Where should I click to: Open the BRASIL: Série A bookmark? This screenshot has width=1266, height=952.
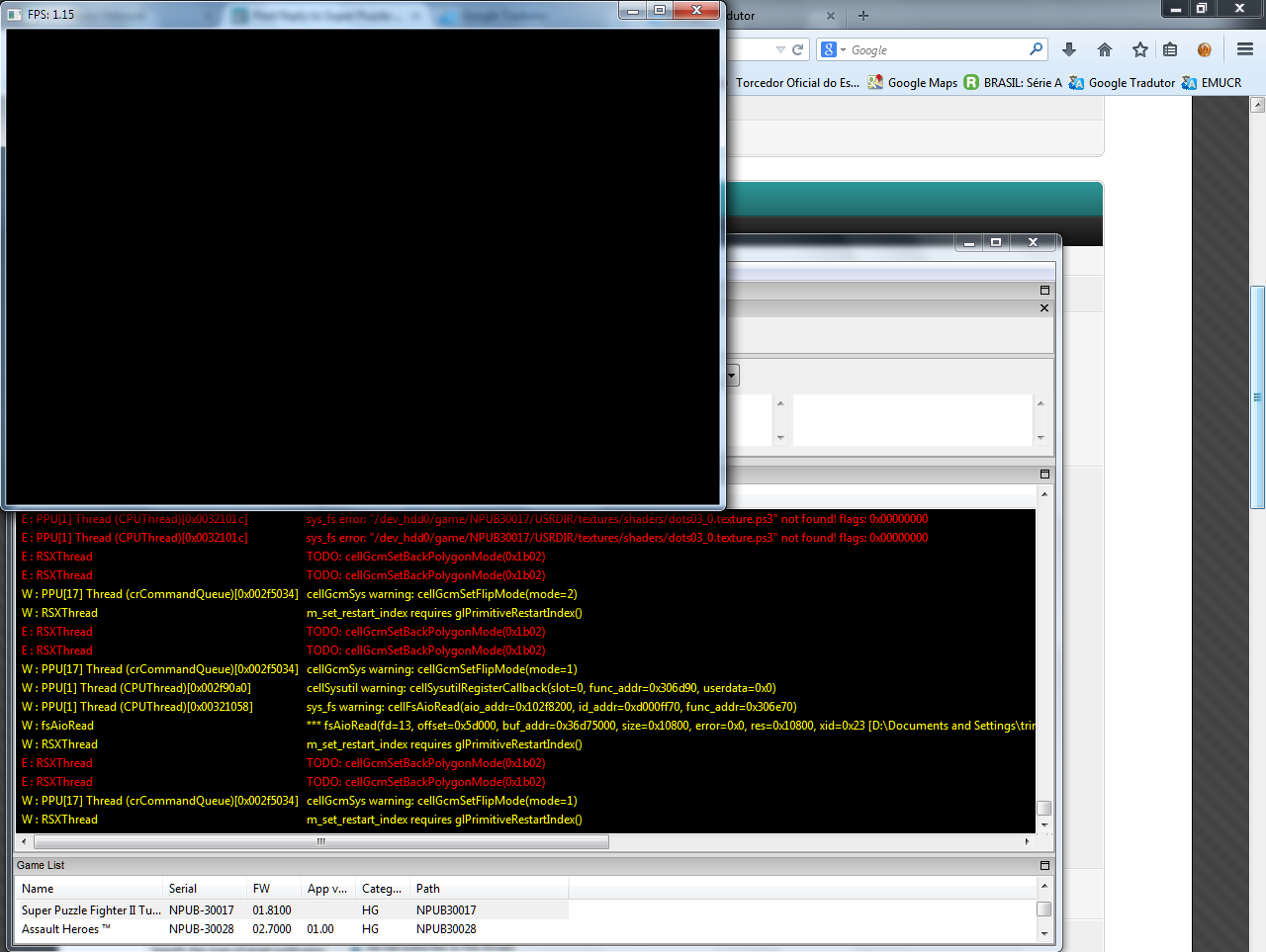click(x=1022, y=83)
